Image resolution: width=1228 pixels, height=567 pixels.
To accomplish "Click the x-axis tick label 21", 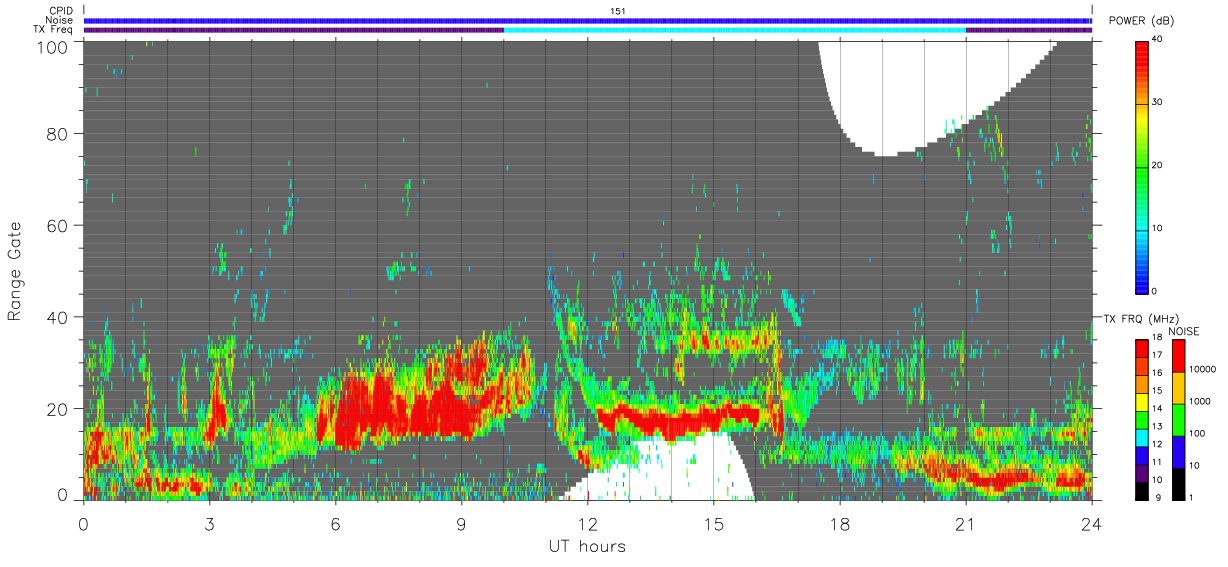I will click(x=965, y=523).
